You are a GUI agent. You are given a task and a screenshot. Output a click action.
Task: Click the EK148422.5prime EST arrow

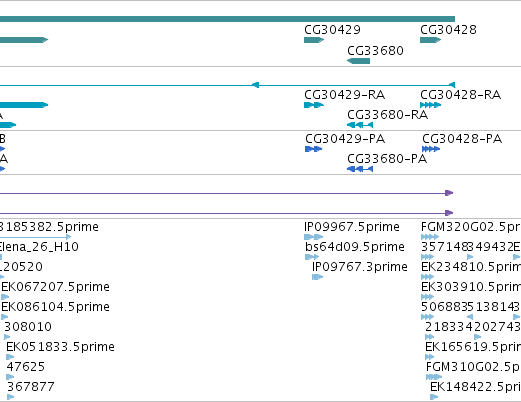tap(434, 397)
